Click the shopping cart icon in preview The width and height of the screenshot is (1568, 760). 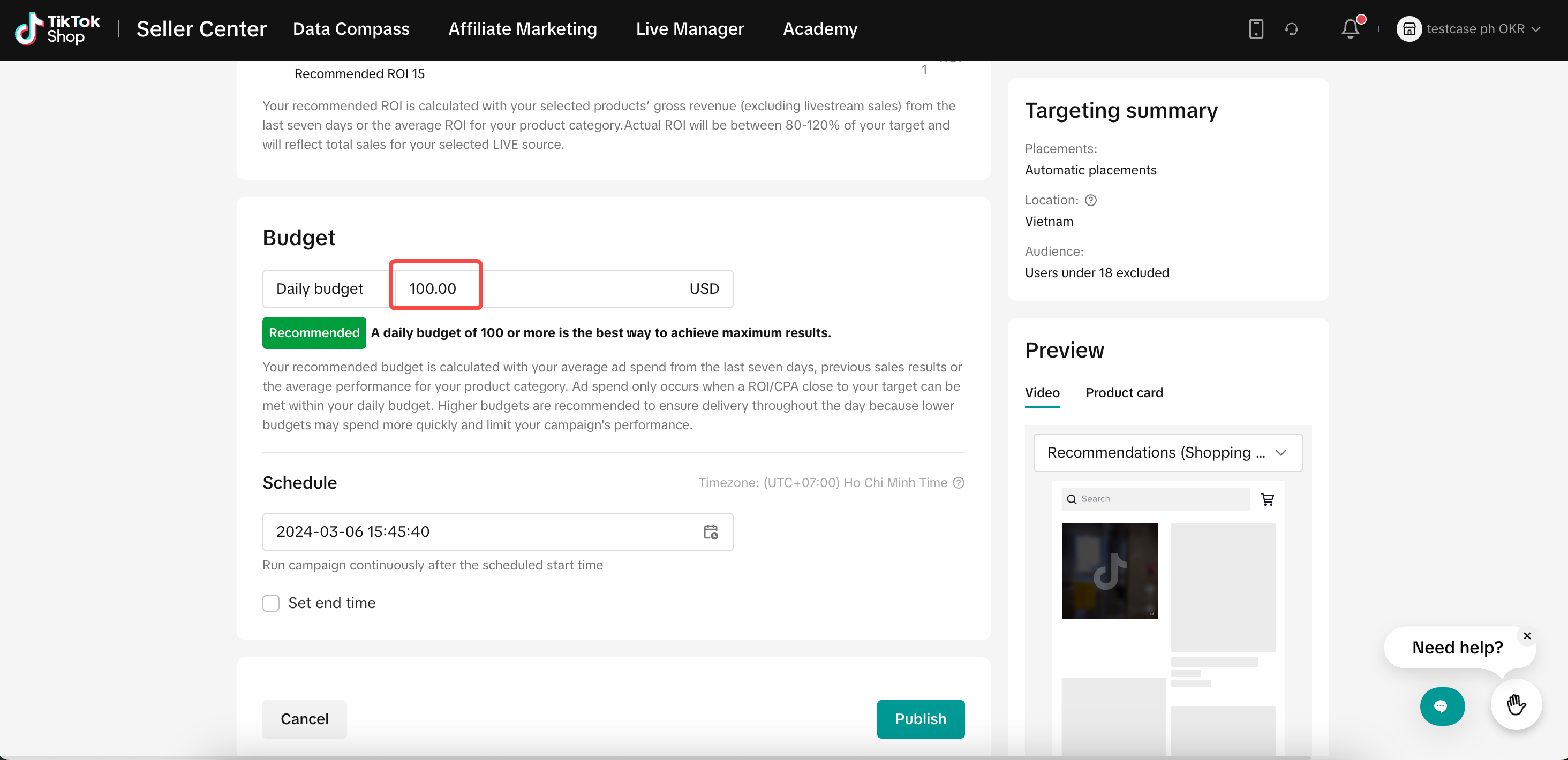[1267, 499]
